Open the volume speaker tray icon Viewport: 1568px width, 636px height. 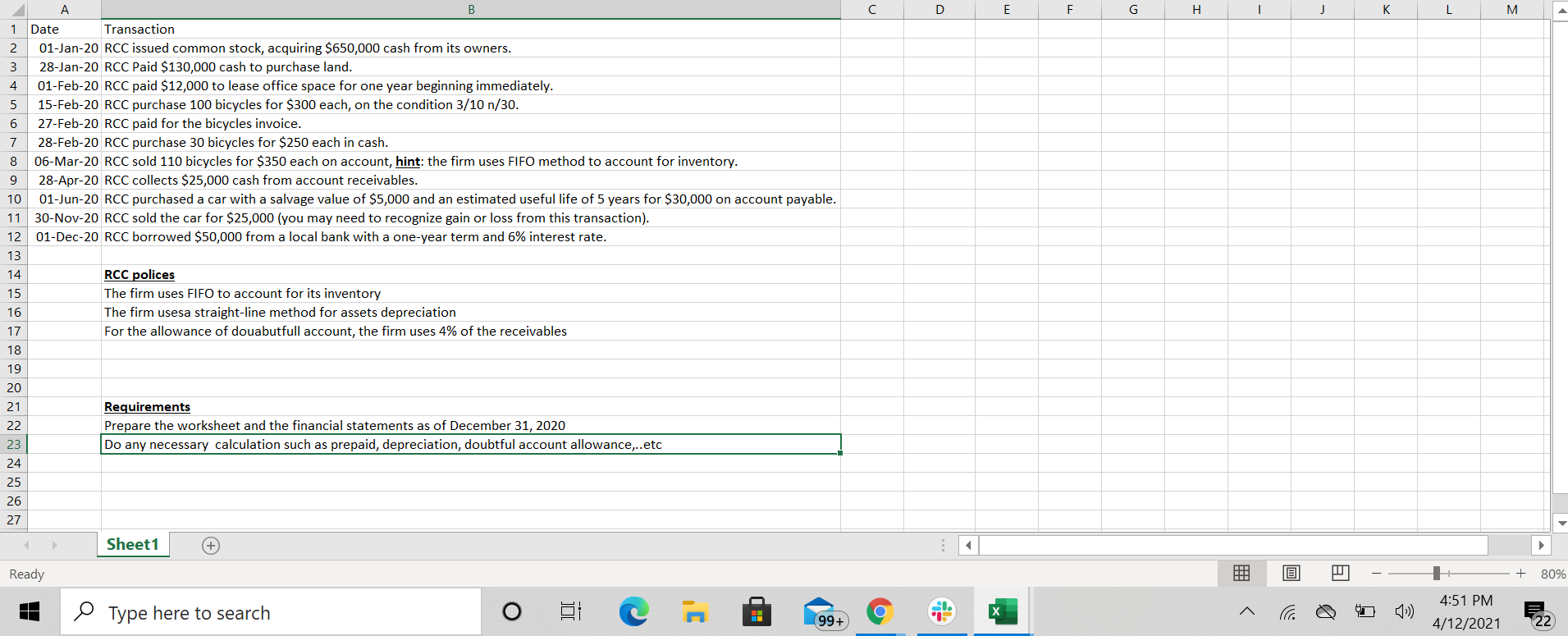(x=1404, y=612)
